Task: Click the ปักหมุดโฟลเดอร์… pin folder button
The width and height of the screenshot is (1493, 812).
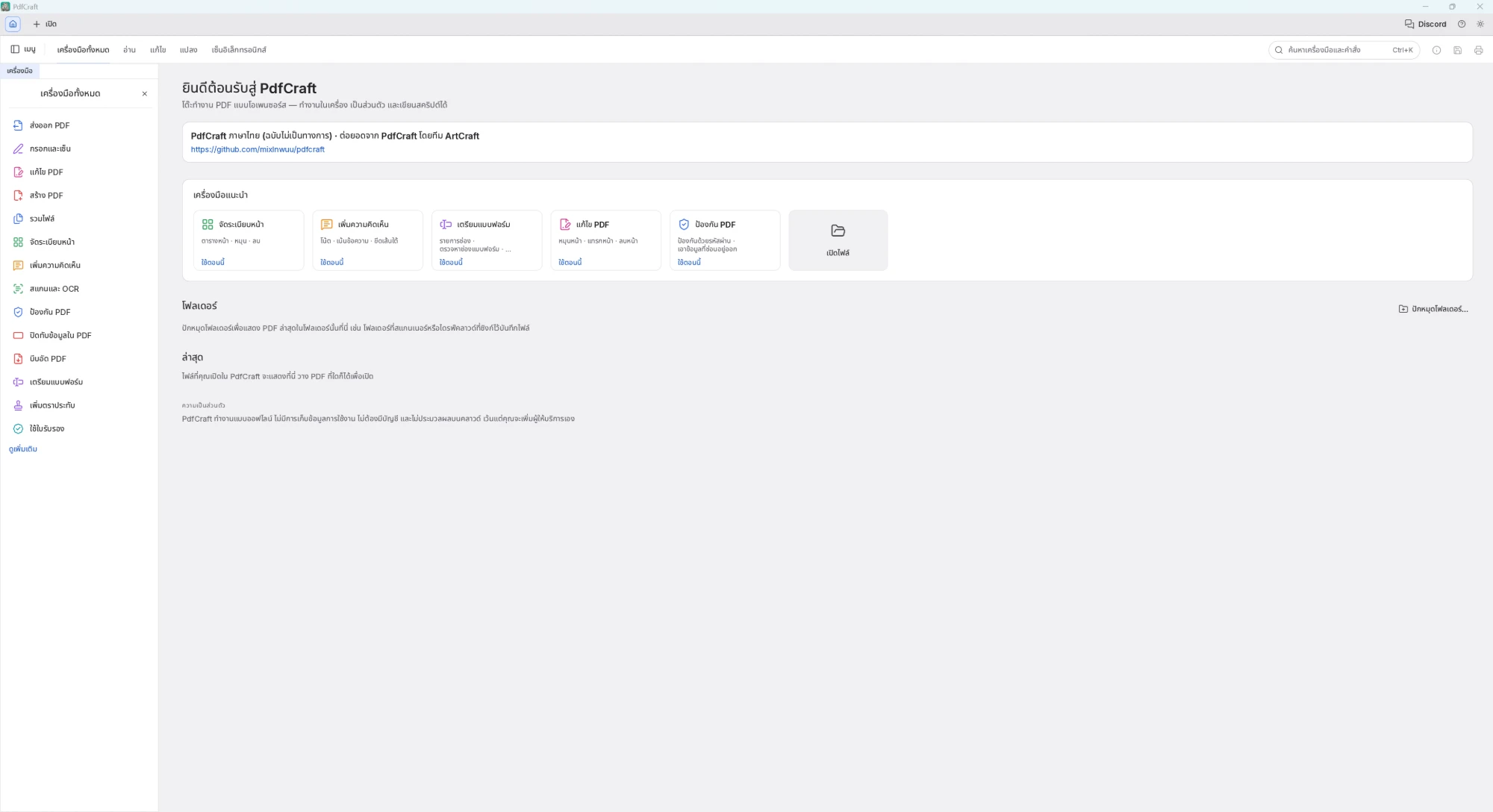Action: point(1433,309)
